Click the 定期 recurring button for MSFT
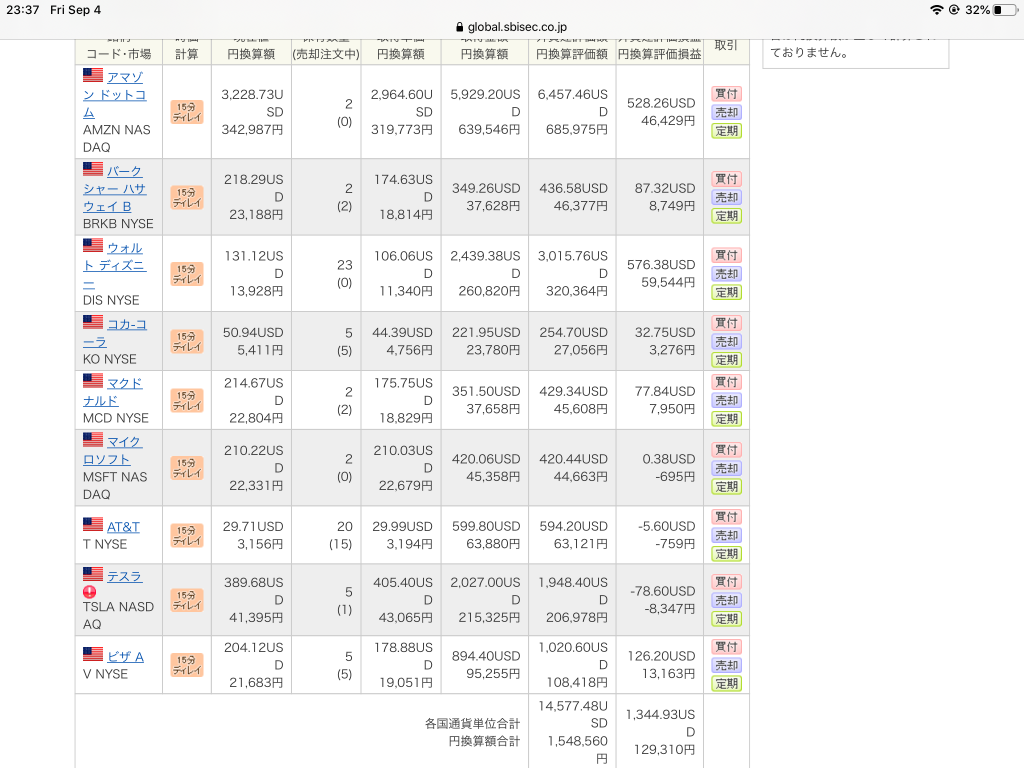1024x768 pixels. (x=726, y=487)
